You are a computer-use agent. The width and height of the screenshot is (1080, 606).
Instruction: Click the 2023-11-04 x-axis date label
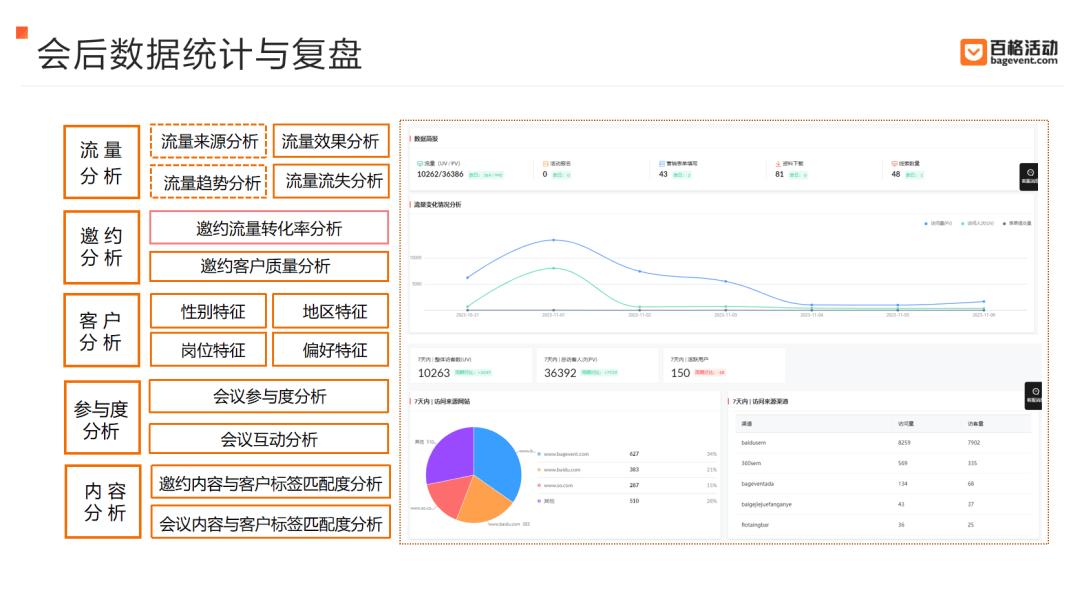[811, 315]
